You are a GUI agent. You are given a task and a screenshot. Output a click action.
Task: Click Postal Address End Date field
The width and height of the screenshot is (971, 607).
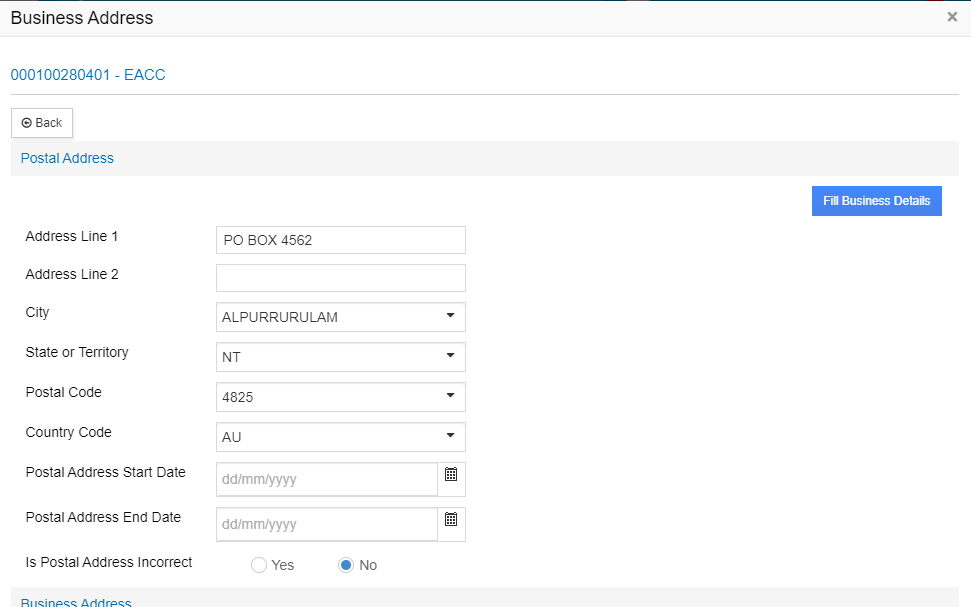click(x=326, y=524)
